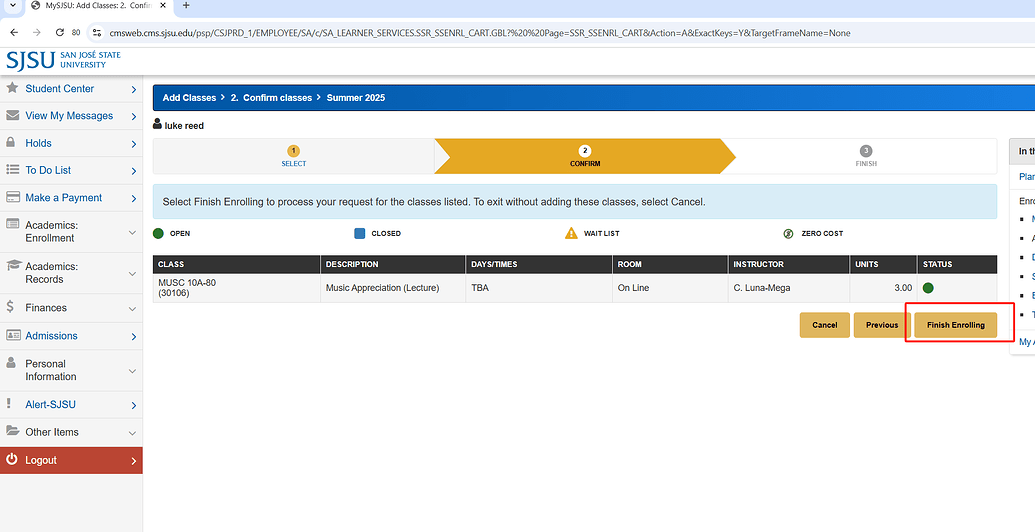Expand the Finances sidebar section
The height and width of the screenshot is (532, 1035).
pos(70,308)
